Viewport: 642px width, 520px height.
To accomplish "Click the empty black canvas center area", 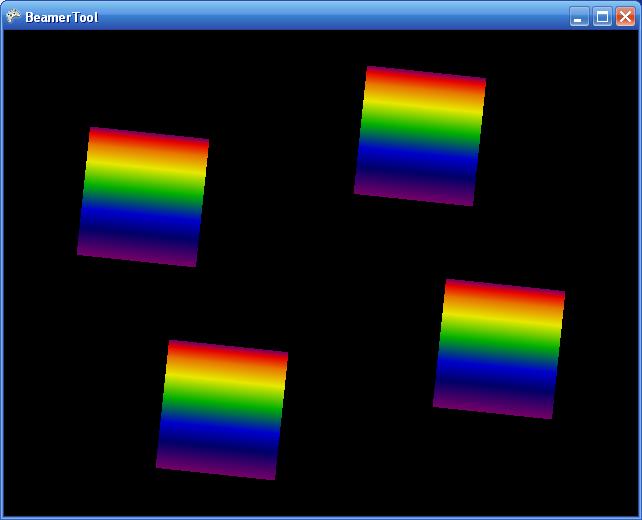I will coord(320,270).
